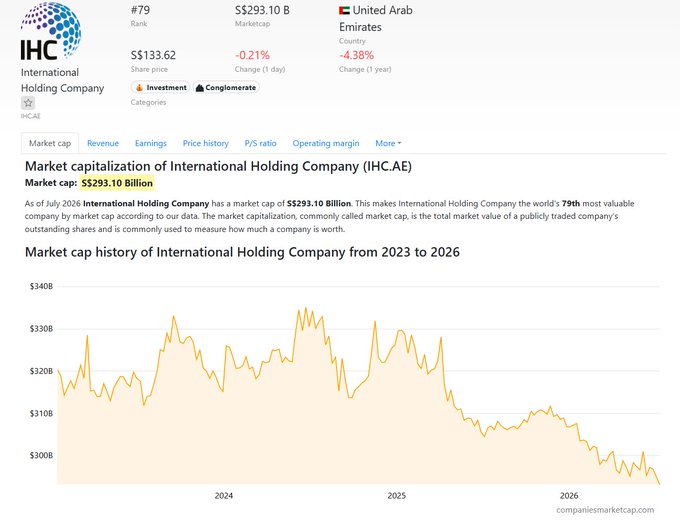Click the United Arab Emirates country link
Screen dimensions: 680x521
point(376,19)
